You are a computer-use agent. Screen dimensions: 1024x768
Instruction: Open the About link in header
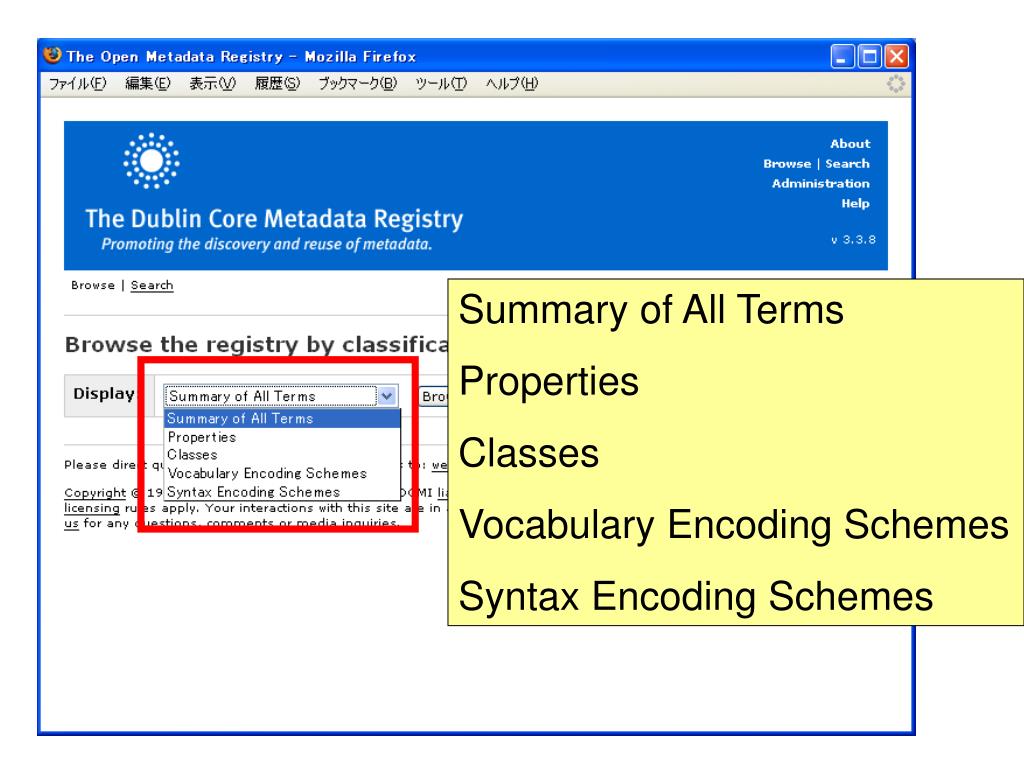coord(850,144)
